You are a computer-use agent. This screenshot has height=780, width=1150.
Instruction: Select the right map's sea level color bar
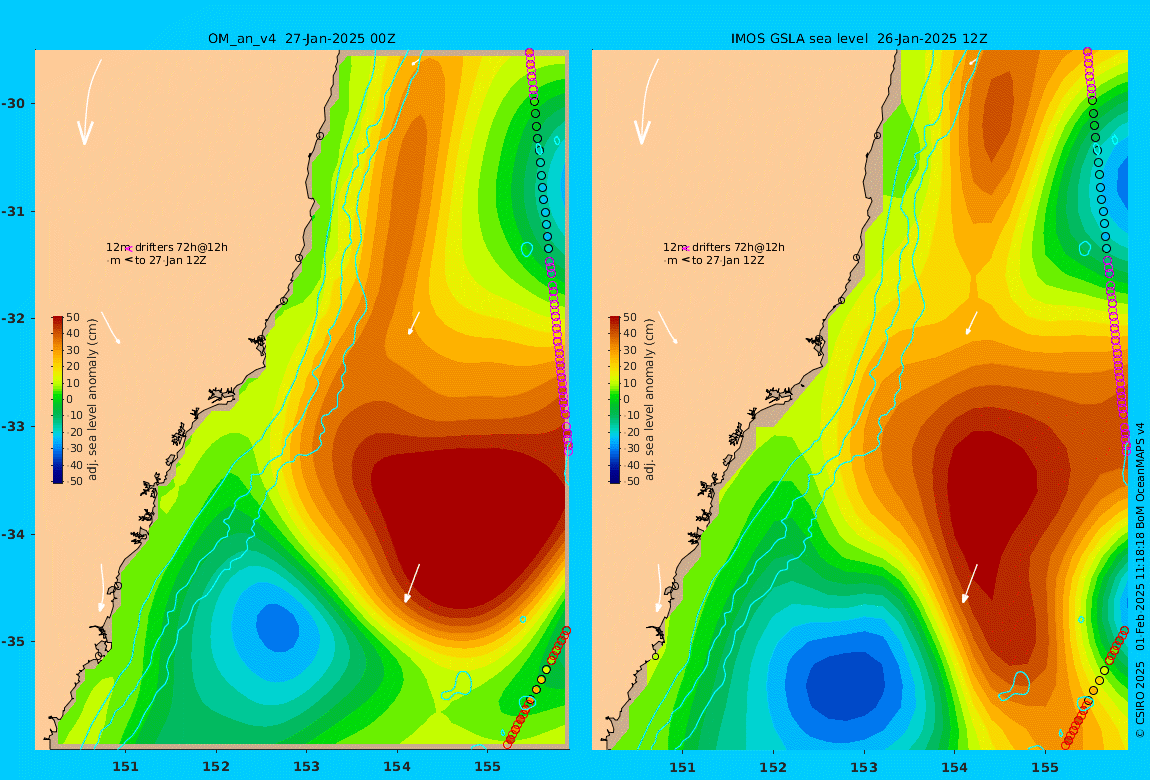coord(615,400)
